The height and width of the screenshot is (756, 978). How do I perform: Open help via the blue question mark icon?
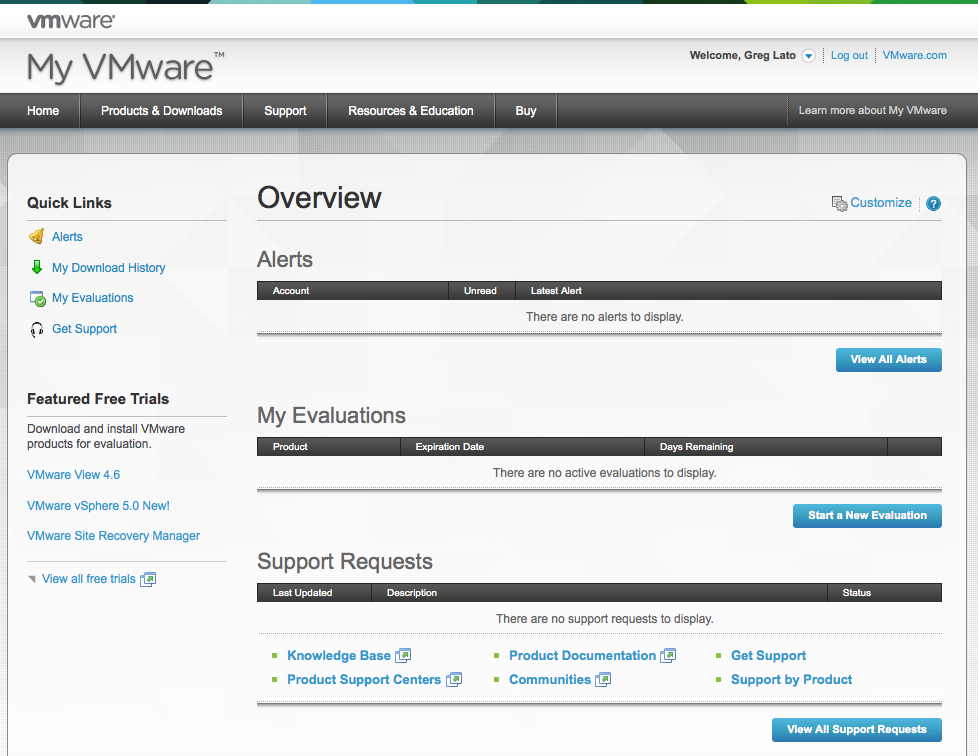(933, 203)
